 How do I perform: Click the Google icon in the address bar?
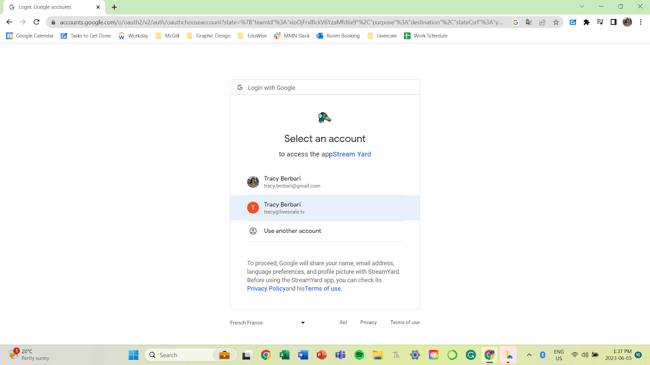515,22
